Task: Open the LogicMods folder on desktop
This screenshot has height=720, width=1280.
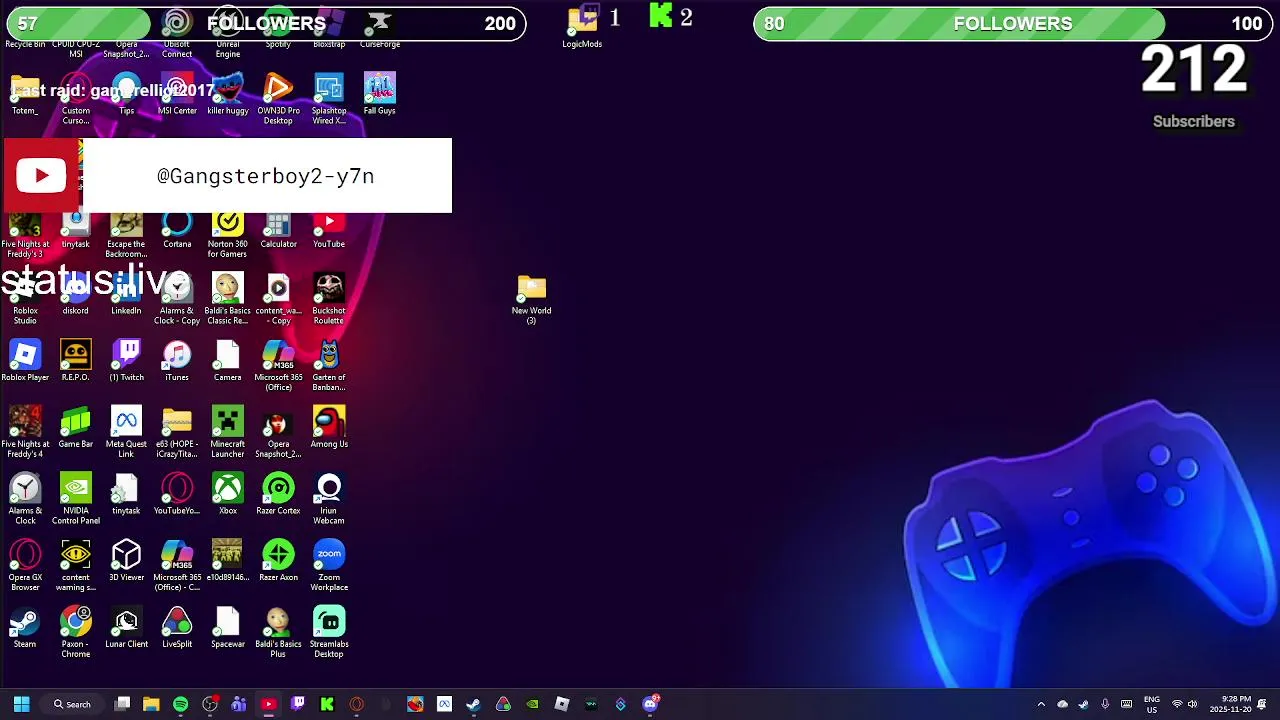Action: click(582, 28)
